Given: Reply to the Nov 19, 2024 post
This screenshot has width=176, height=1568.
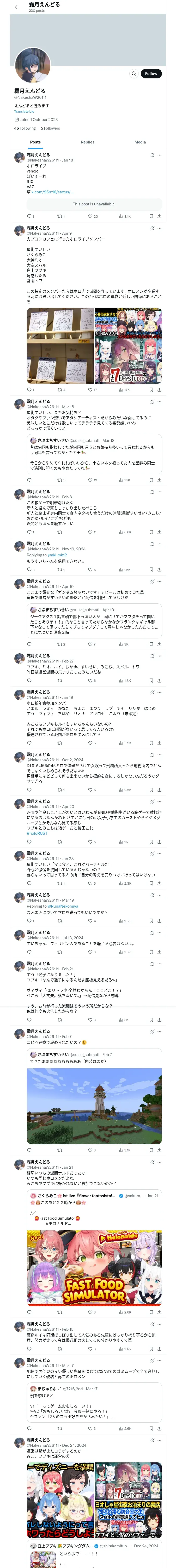Looking at the screenshot, I should point(29,570).
